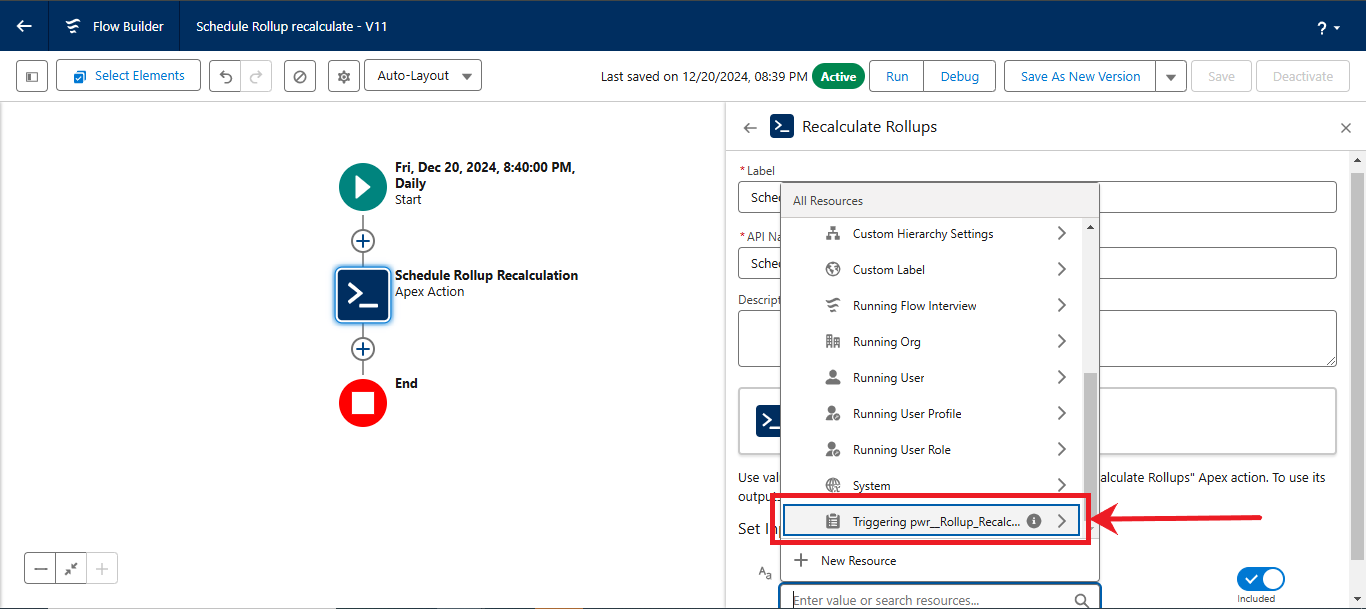Image resolution: width=1366 pixels, height=609 pixels.
Task: Select the Apex Action element icon
Action: [363, 295]
